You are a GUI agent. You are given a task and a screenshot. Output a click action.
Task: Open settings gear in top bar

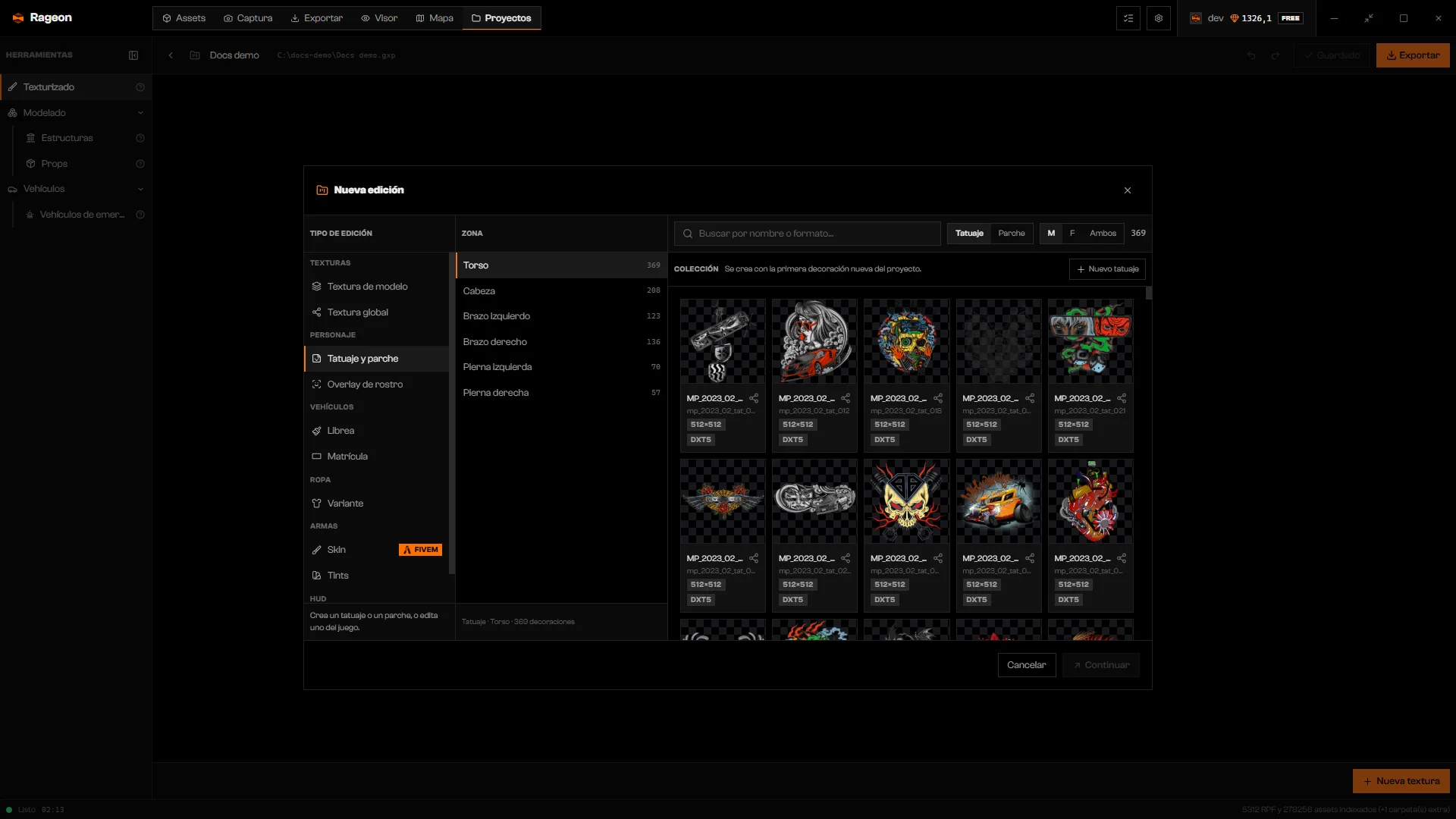[1159, 18]
